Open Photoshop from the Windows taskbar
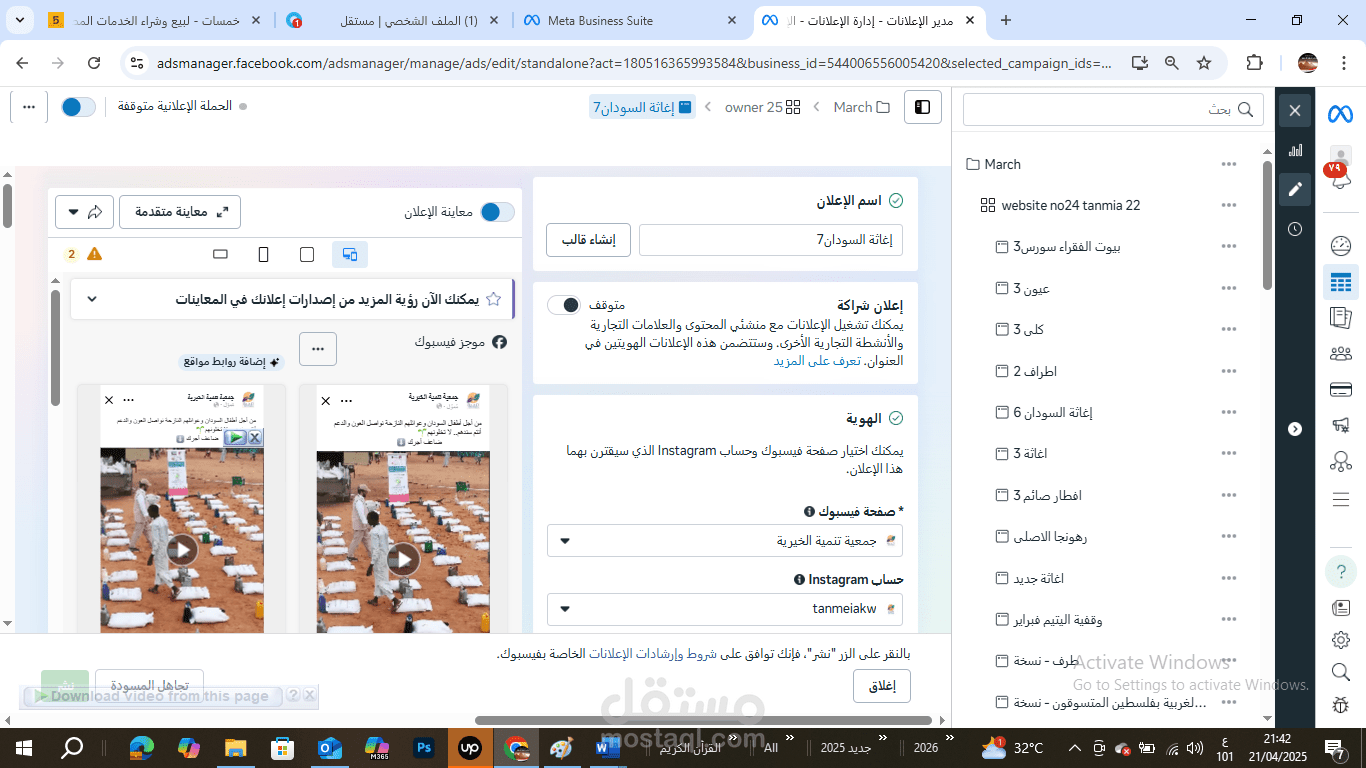Viewport: 1366px width, 768px height. pos(423,747)
